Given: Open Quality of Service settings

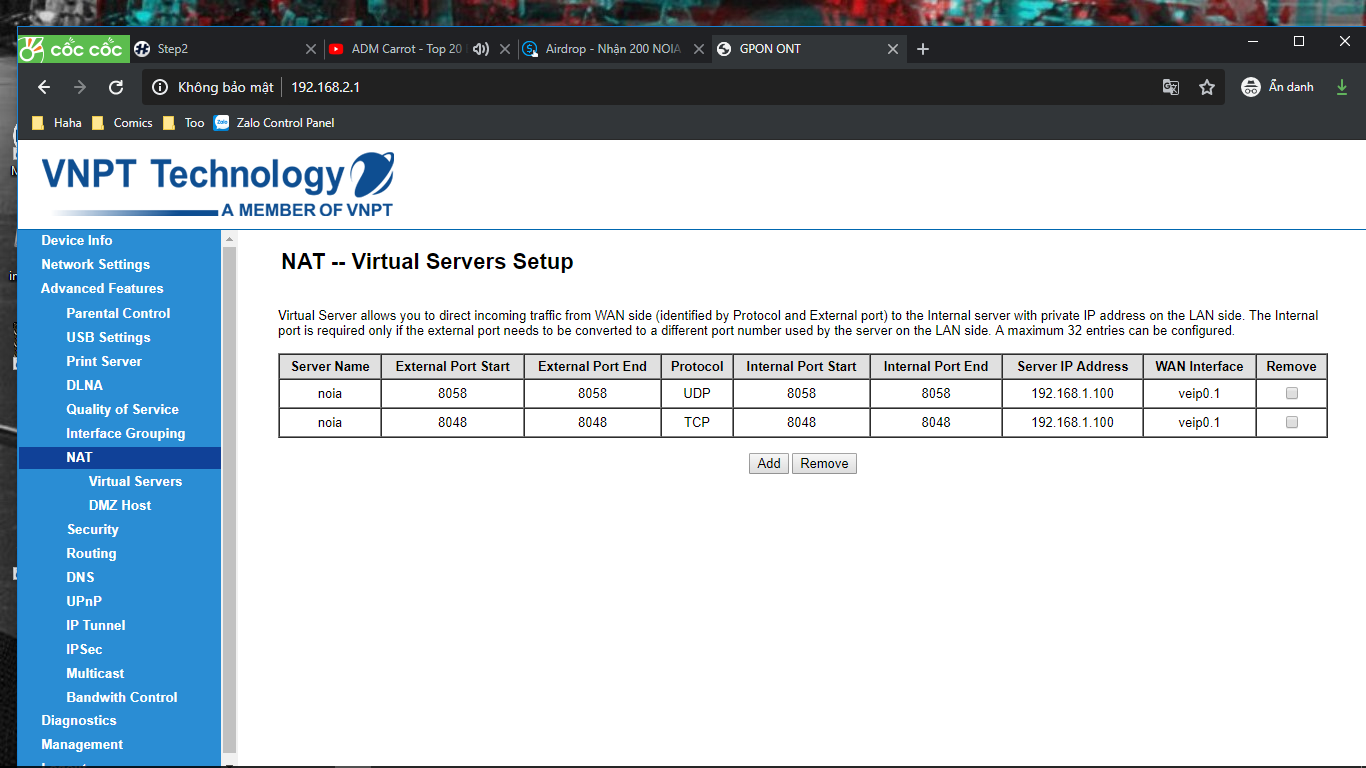Looking at the screenshot, I should pyautogui.click(x=122, y=409).
